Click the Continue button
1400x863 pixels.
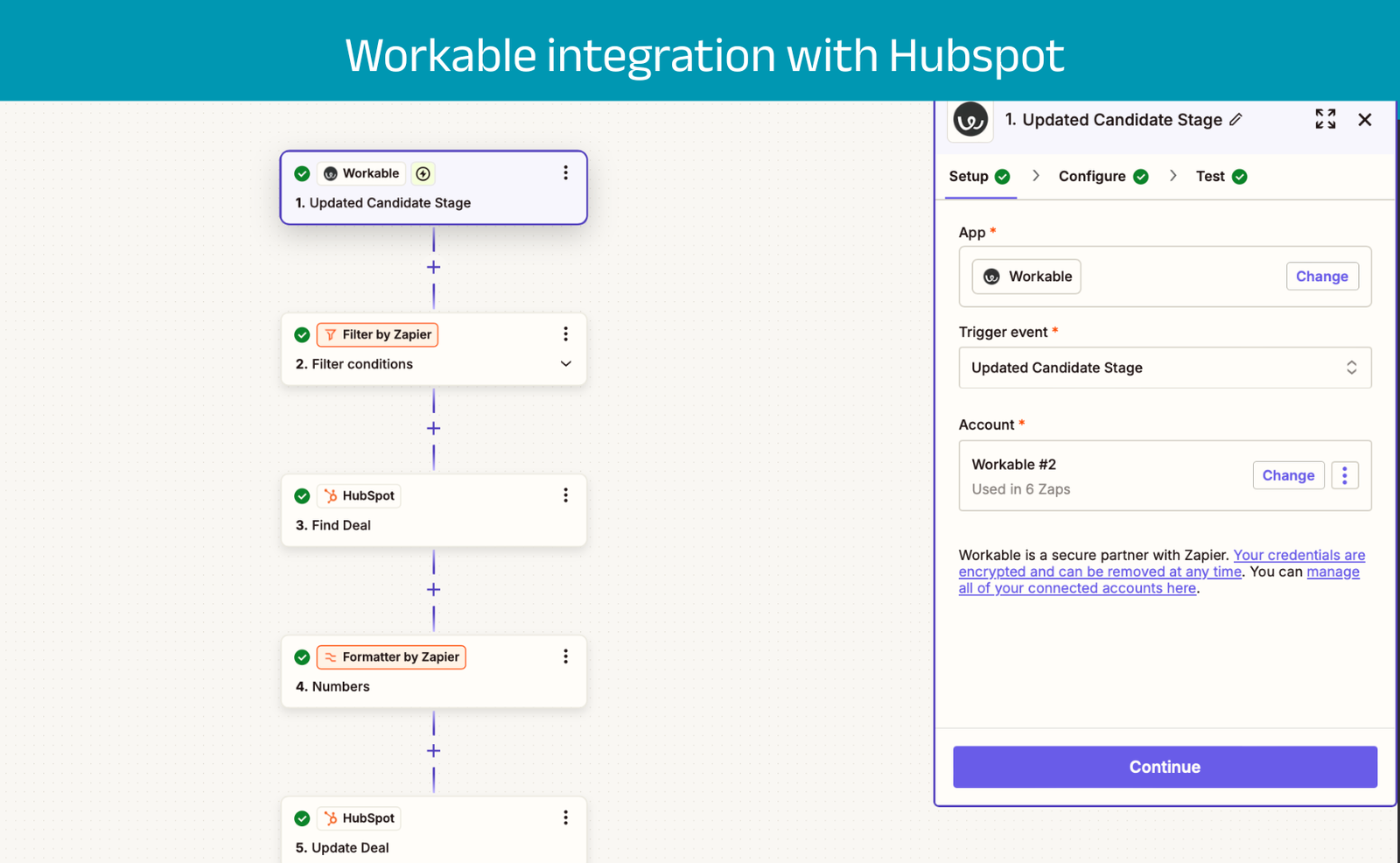click(1165, 767)
